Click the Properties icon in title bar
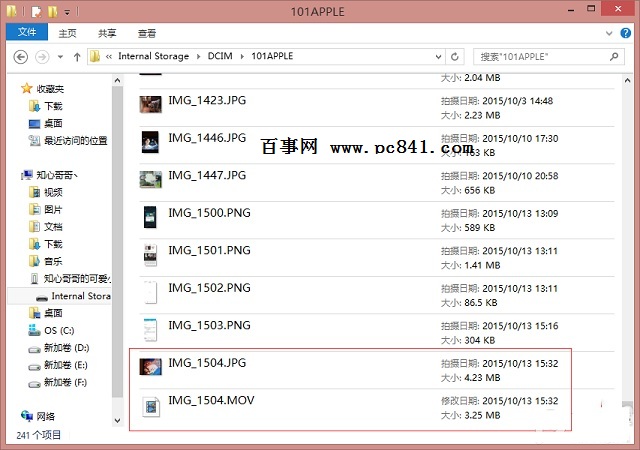The width and height of the screenshot is (640, 450). point(37,12)
